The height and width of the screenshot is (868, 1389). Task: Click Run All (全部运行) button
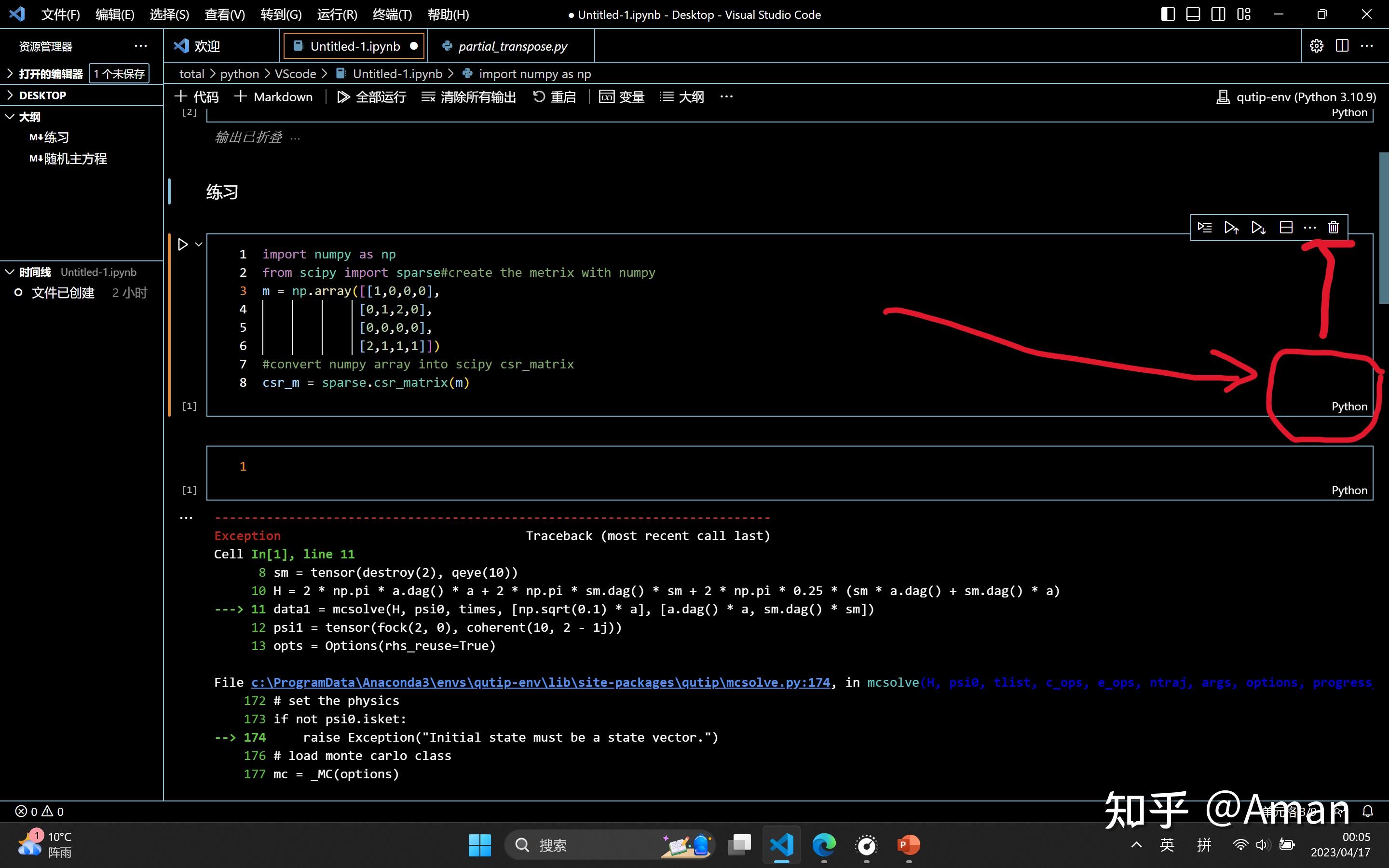click(371, 97)
